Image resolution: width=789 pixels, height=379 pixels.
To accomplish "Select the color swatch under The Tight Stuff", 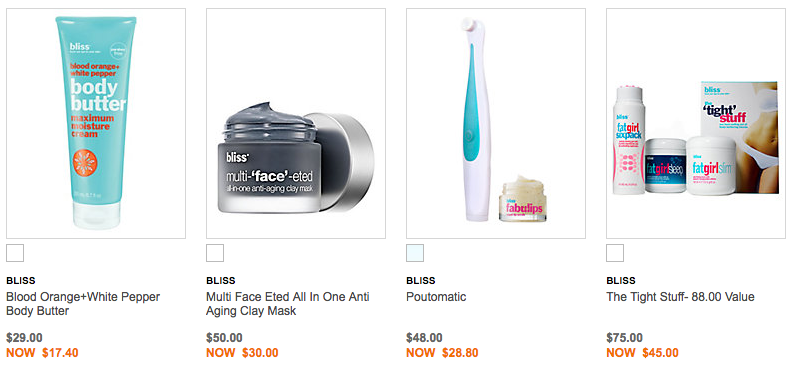I will tap(615, 253).
